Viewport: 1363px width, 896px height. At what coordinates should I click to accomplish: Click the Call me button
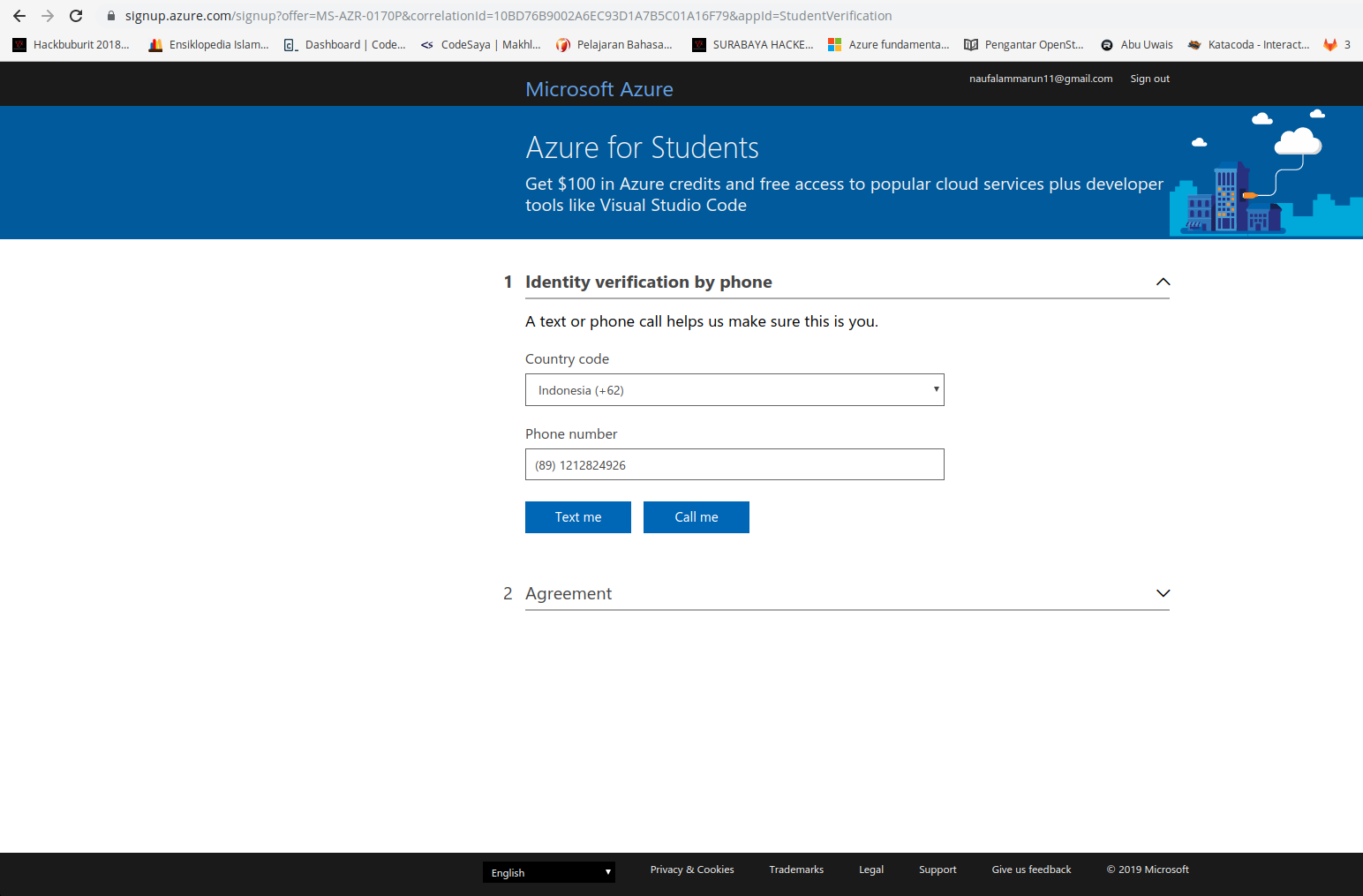(x=697, y=517)
